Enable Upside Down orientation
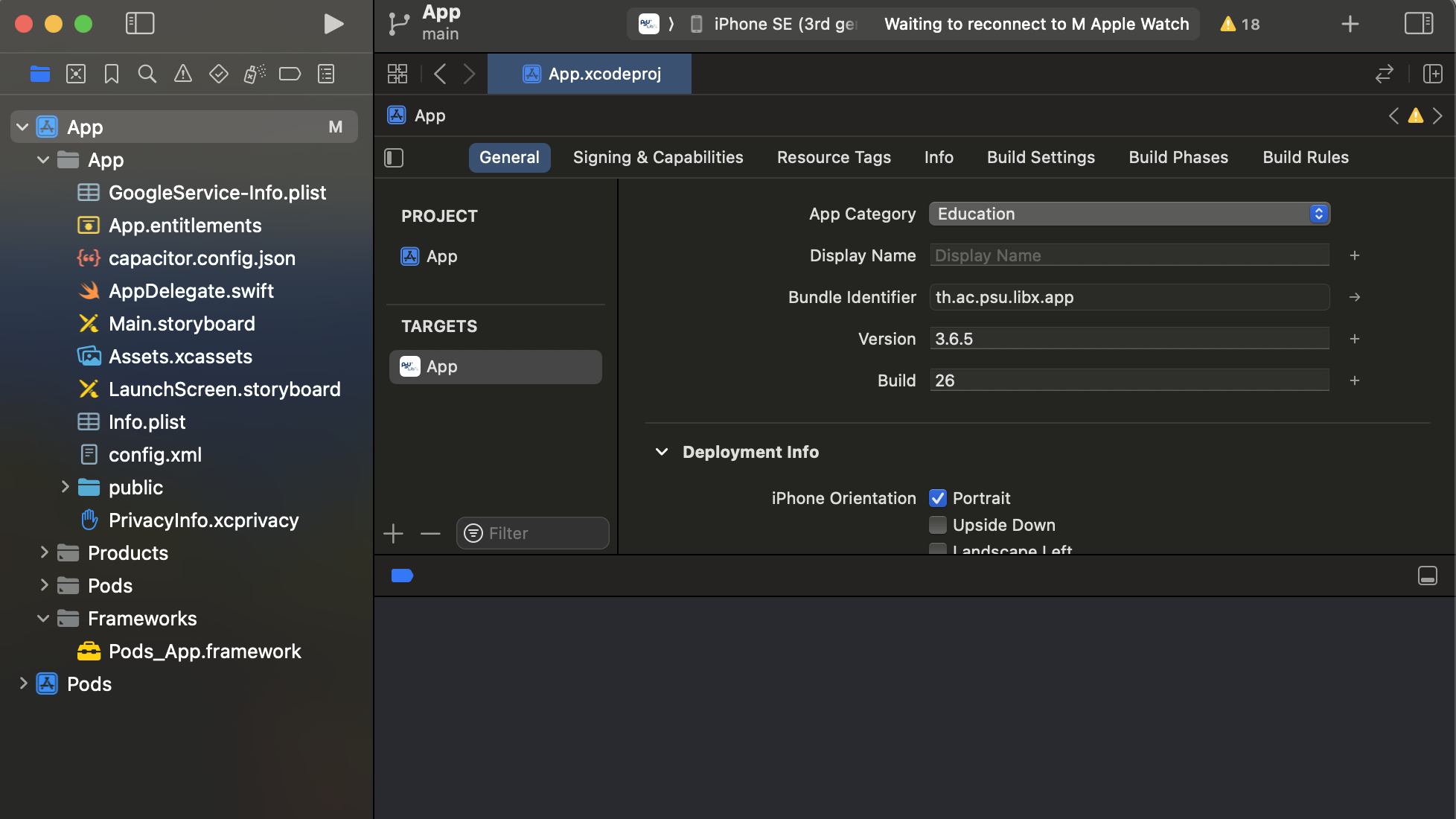Screen dimensions: 1456x819 [x=938, y=525]
